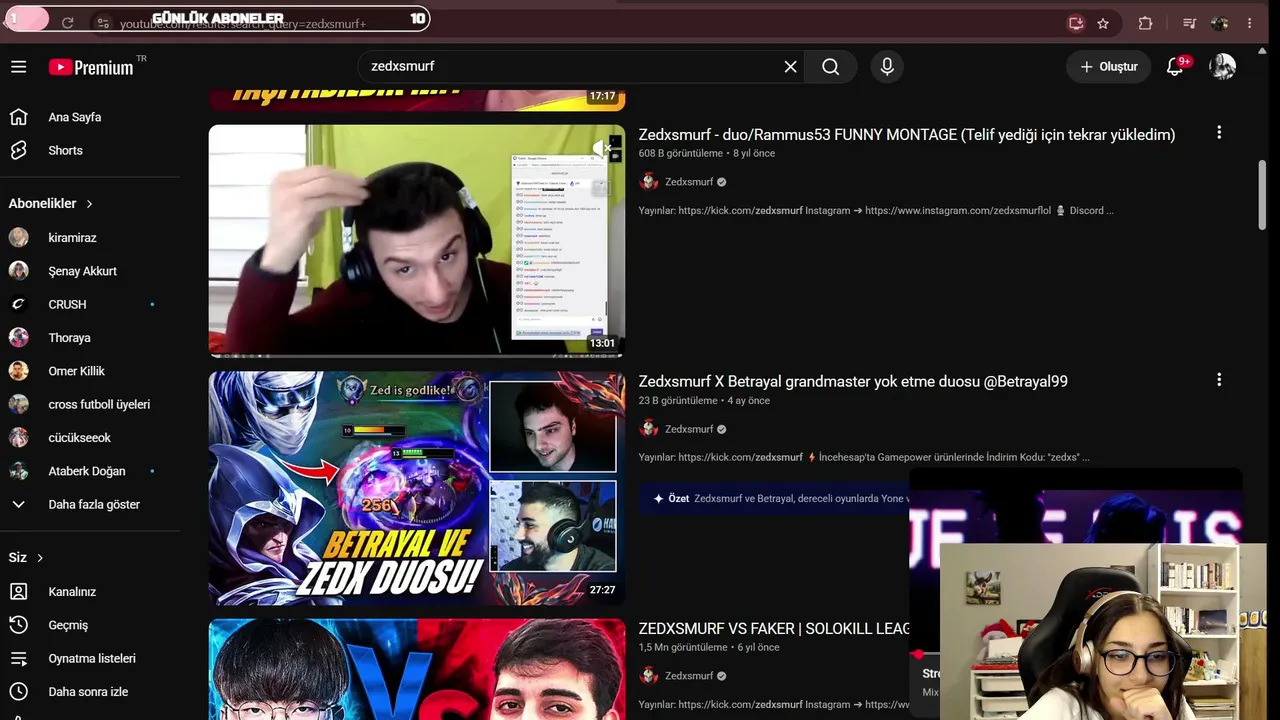
Task: Visit Zedxsmurf channel name under FUNNY MONTAGE
Action: (x=689, y=182)
